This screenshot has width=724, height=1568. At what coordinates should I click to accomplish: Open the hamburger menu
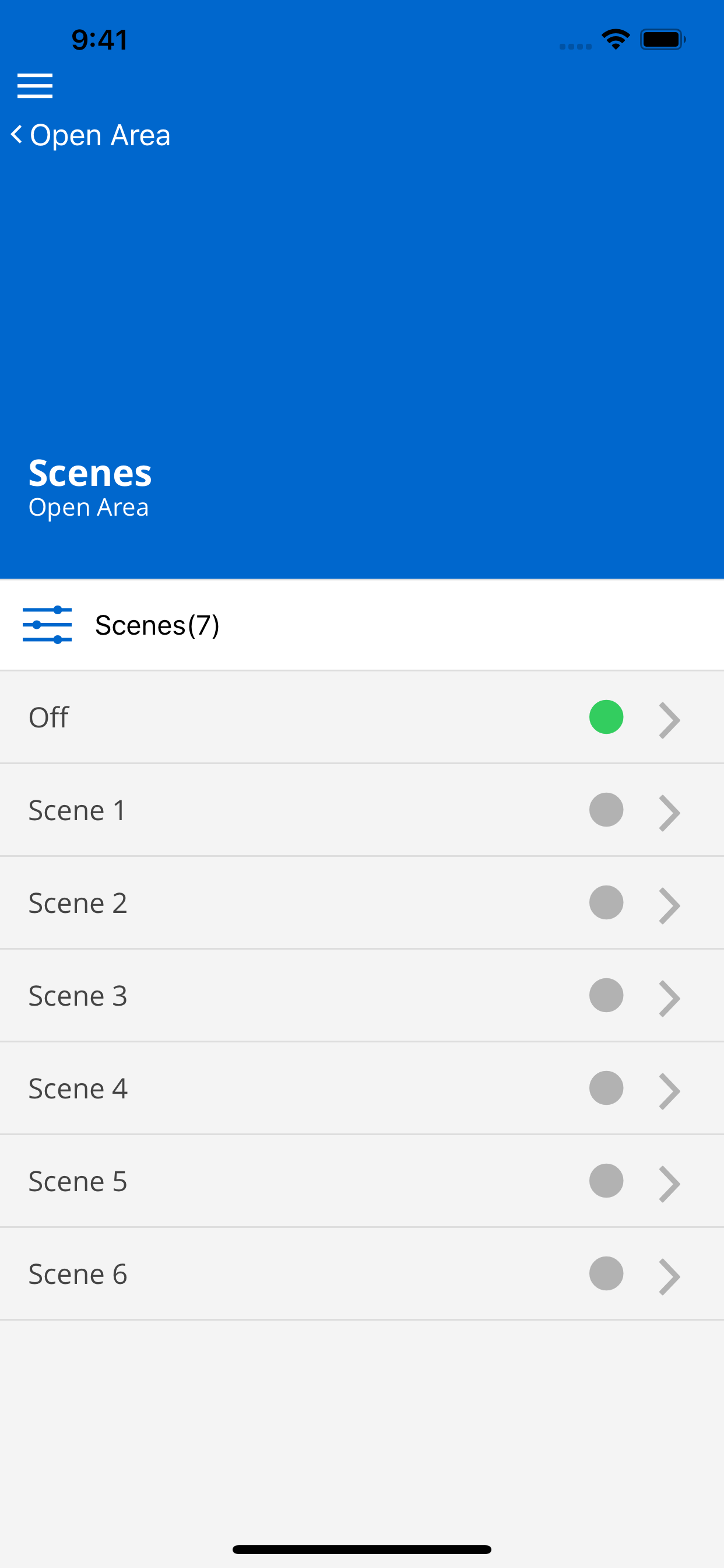coord(34,85)
